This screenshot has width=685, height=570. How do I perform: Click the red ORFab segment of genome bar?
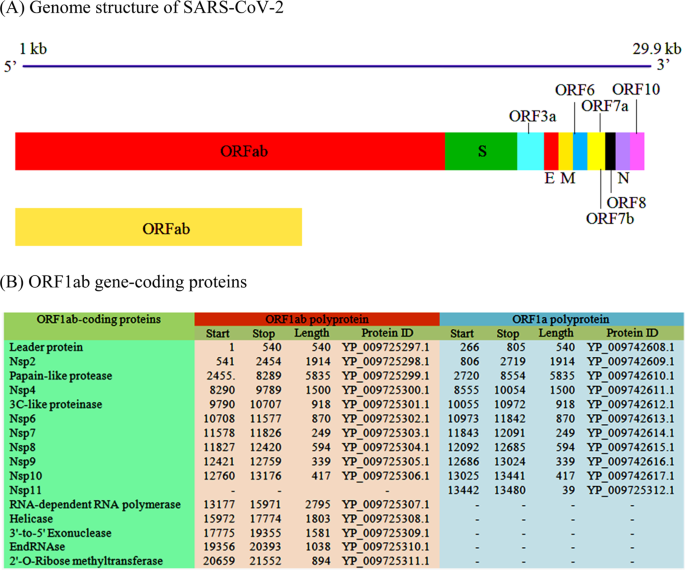230,151
